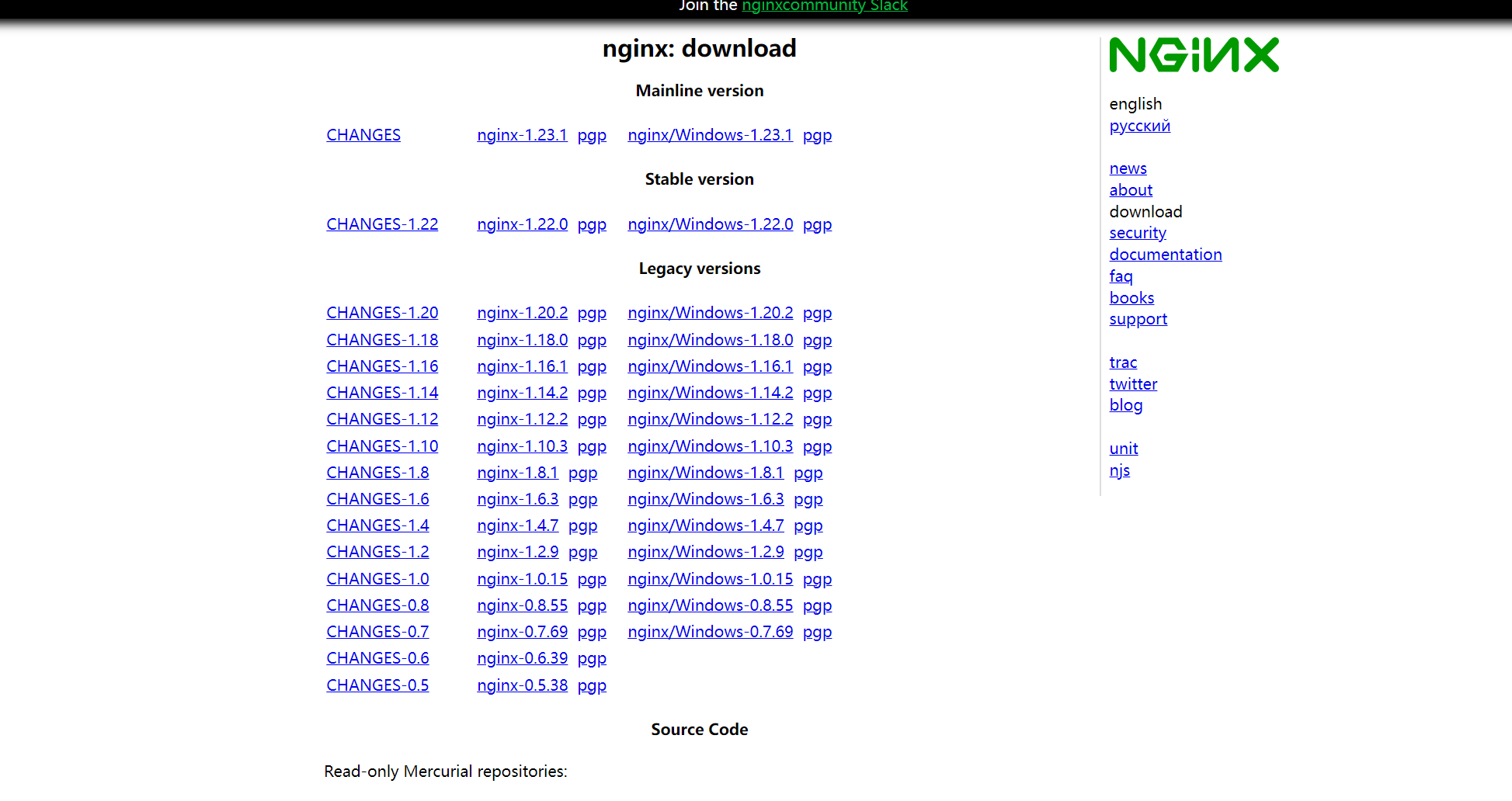Open pgp signature for nginx-0.5.38
The image size is (1512, 801).
point(592,686)
